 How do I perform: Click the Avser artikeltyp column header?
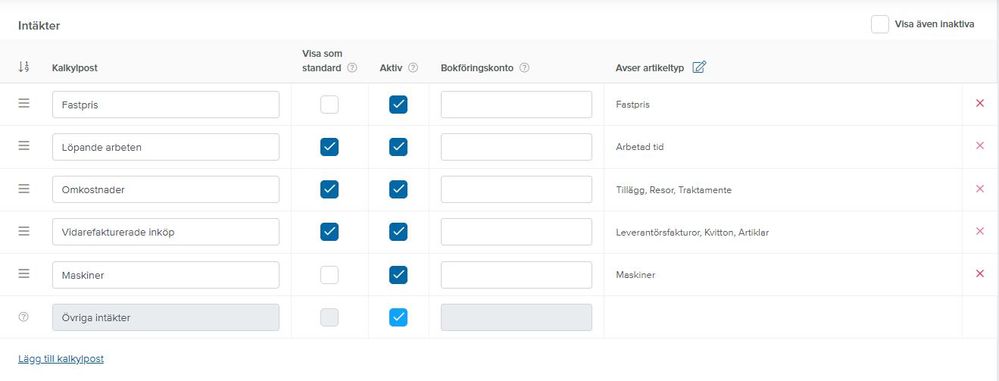point(650,68)
